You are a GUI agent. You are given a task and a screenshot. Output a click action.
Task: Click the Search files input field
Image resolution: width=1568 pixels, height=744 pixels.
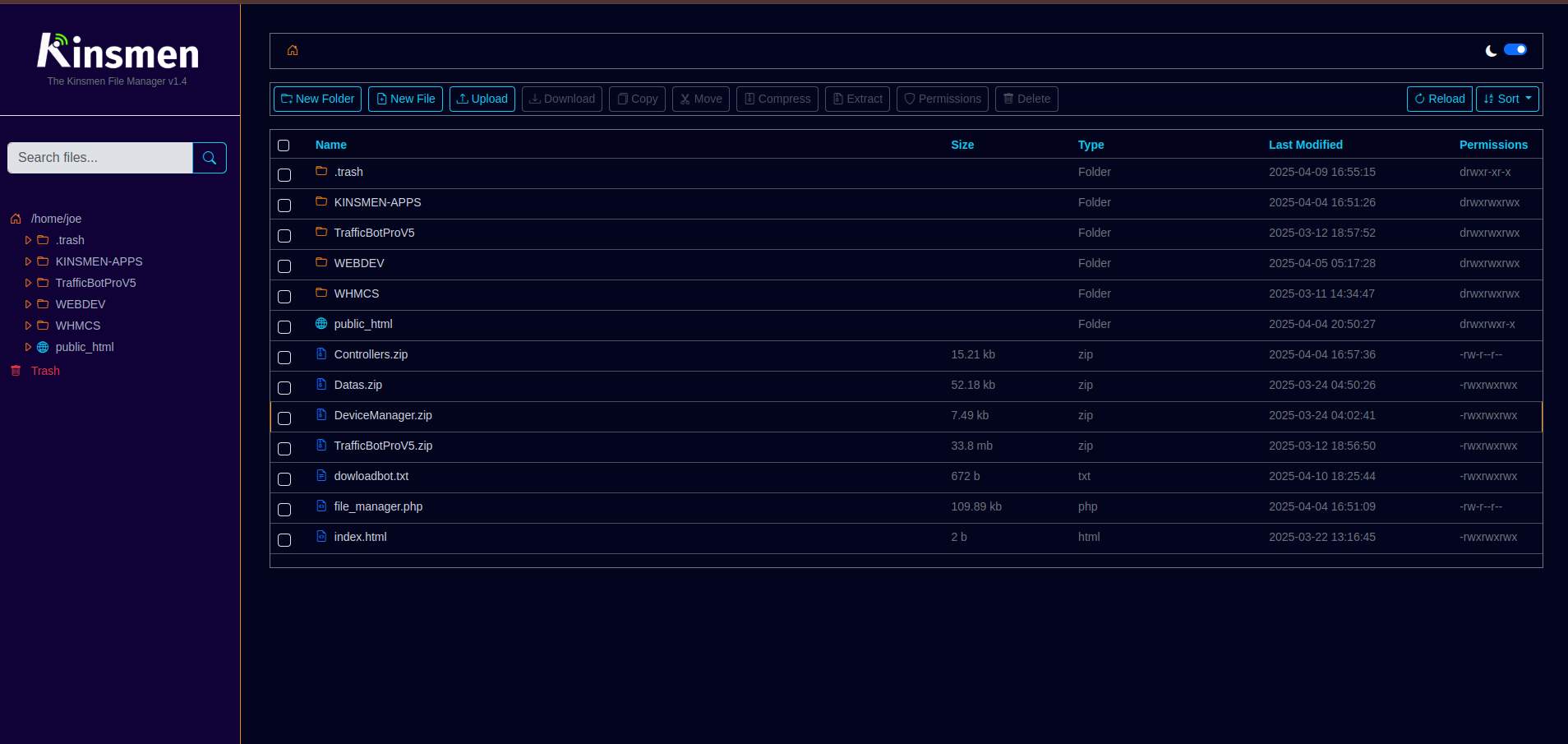click(100, 158)
